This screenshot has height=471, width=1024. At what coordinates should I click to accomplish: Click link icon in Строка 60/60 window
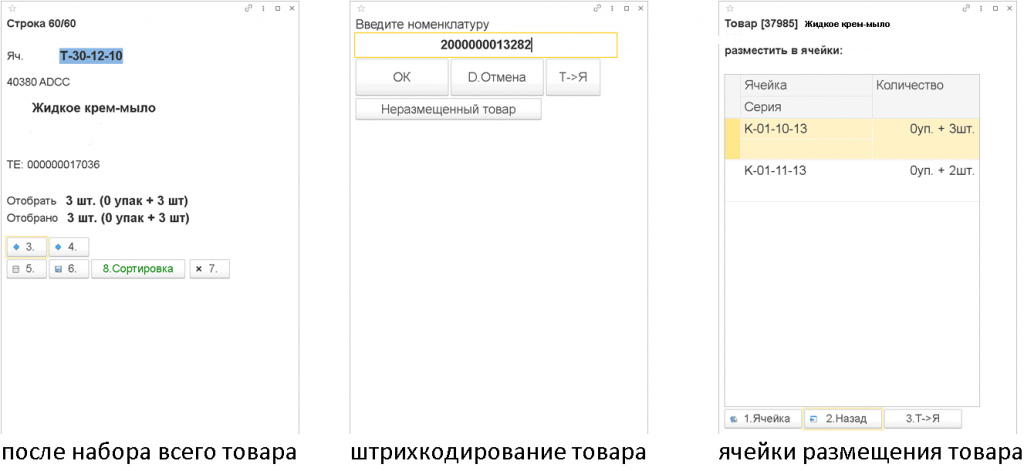248,8
